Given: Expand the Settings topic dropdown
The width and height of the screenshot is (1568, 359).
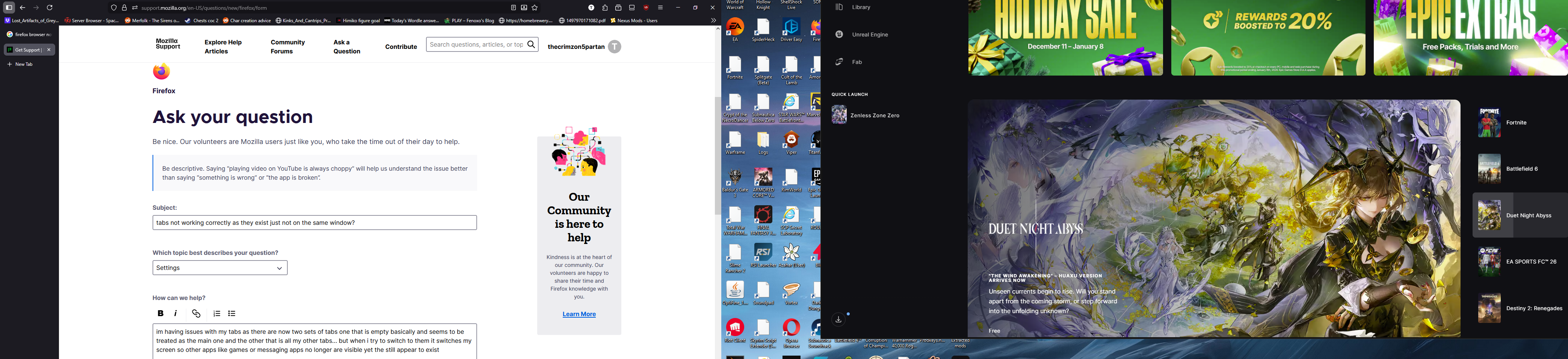Looking at the screenshot, I should click(220, 268).
